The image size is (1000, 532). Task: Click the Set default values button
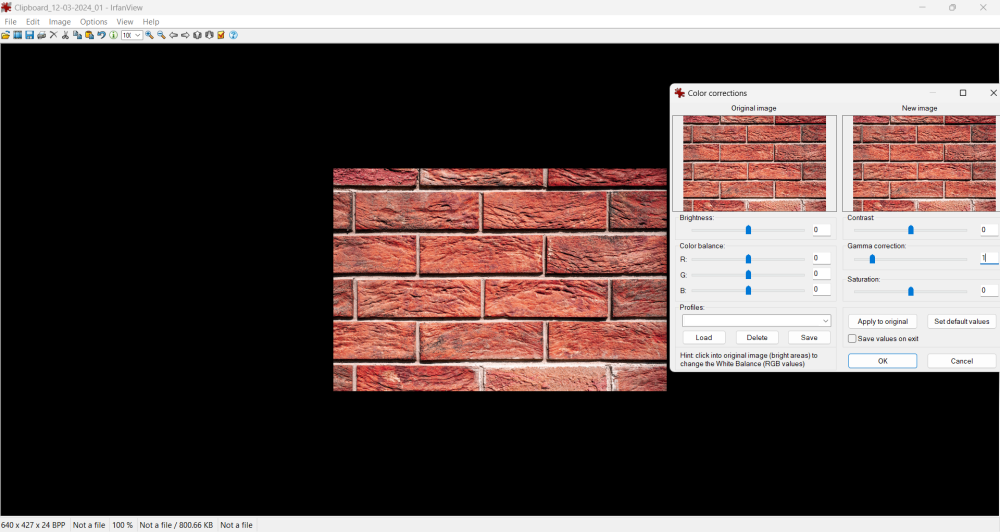(962, 321)
